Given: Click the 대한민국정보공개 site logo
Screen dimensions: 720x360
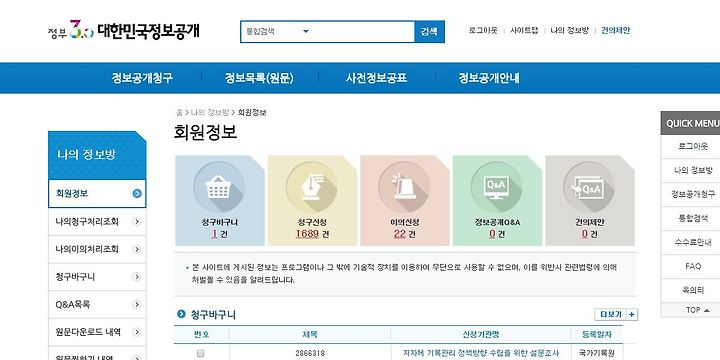Looking at the screenshot, I should pos(124,30).
